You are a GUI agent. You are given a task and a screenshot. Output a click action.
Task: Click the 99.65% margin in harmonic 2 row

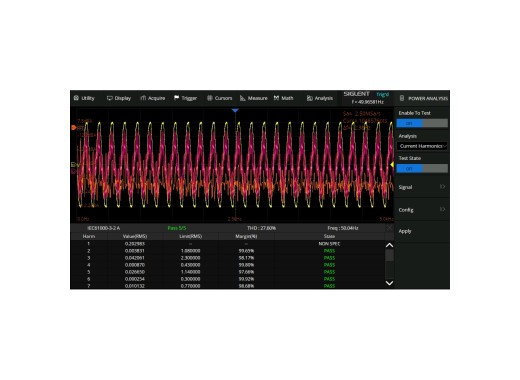(x=246, y=251)
